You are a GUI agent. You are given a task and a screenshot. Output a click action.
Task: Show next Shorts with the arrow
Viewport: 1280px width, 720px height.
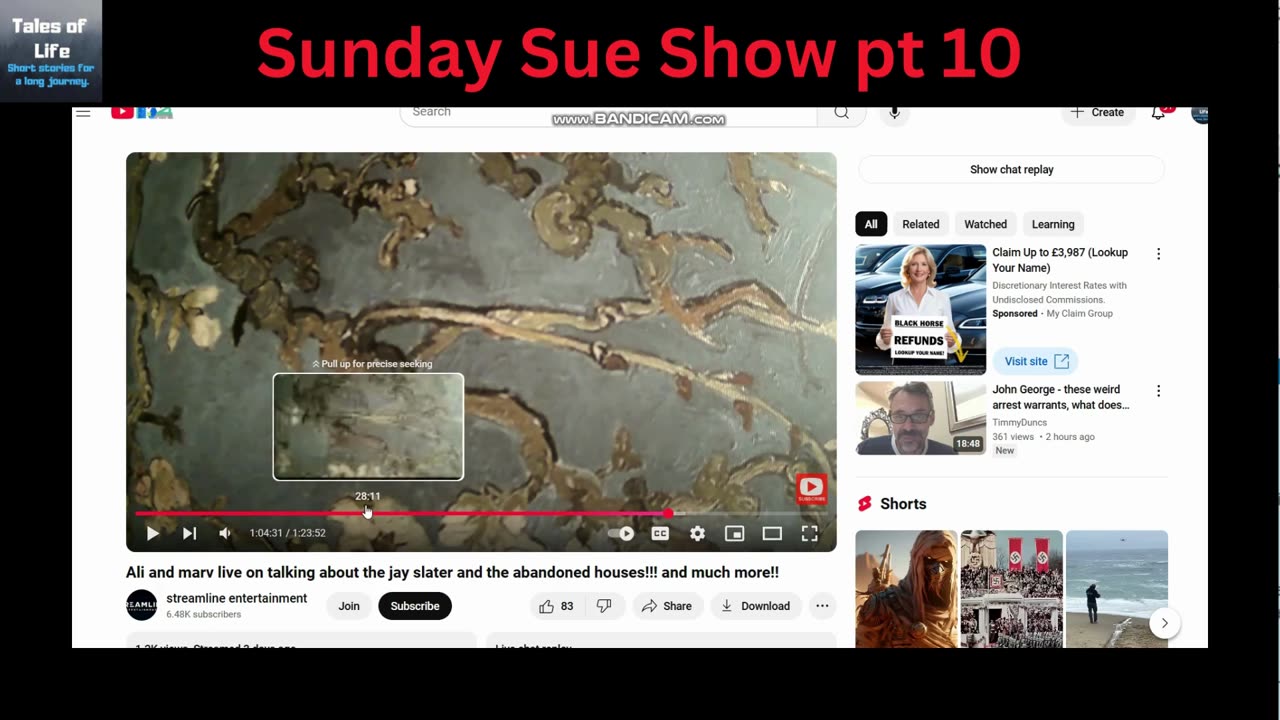(x=1164, y=623)
